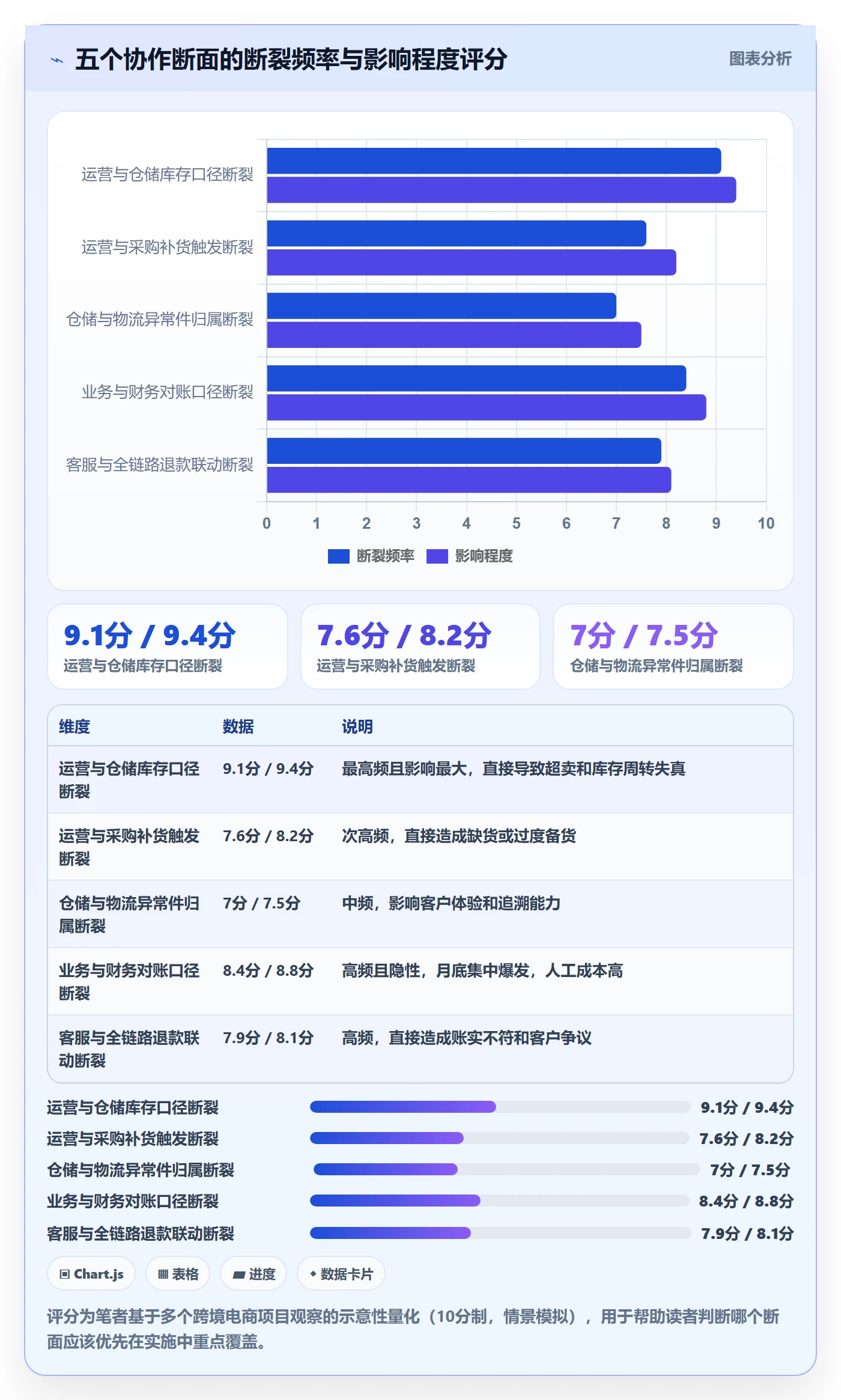Open the 7.6分 / 8.2分 data card
The width and height of the screenshot is (841, 1400).
tap(421, 647)
